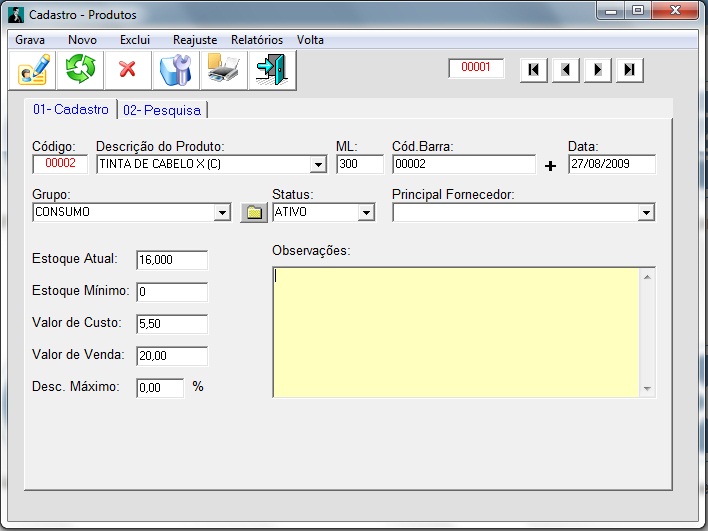The width and height of the screenshot is (708, 531).
Task: Click the Grava save icon with pencil
Action: point(33,69)
